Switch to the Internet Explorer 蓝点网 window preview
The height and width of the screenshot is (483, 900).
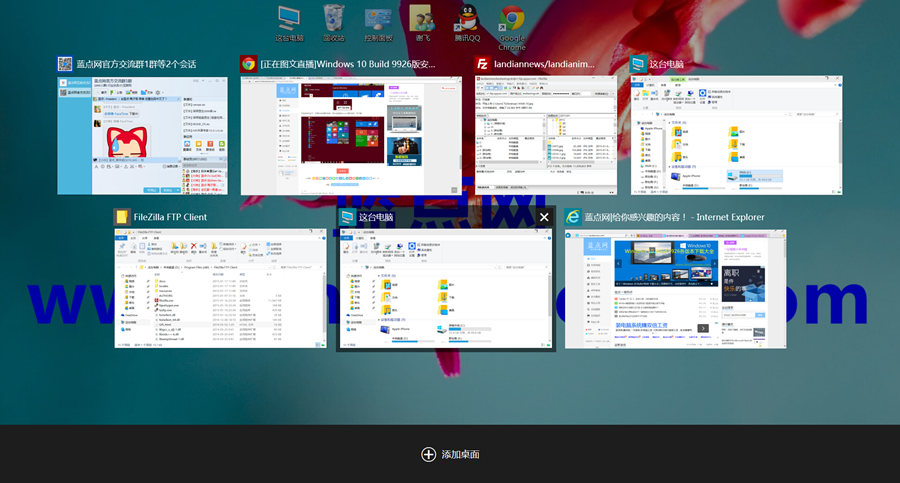coord(676,289)
